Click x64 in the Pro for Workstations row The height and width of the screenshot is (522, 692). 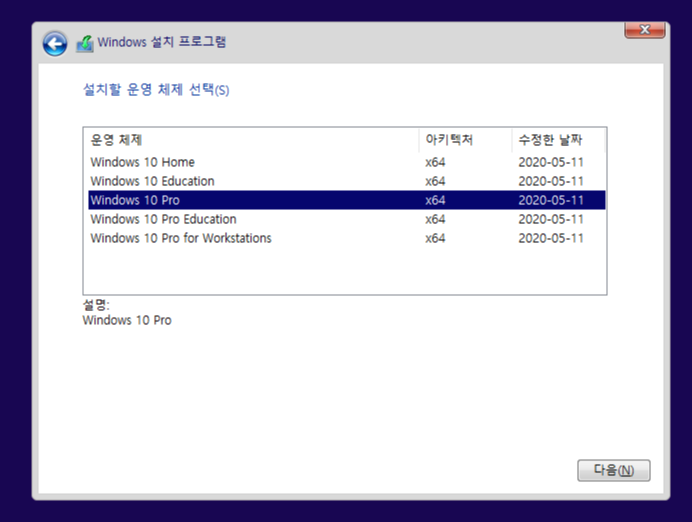tap(435, 238)
